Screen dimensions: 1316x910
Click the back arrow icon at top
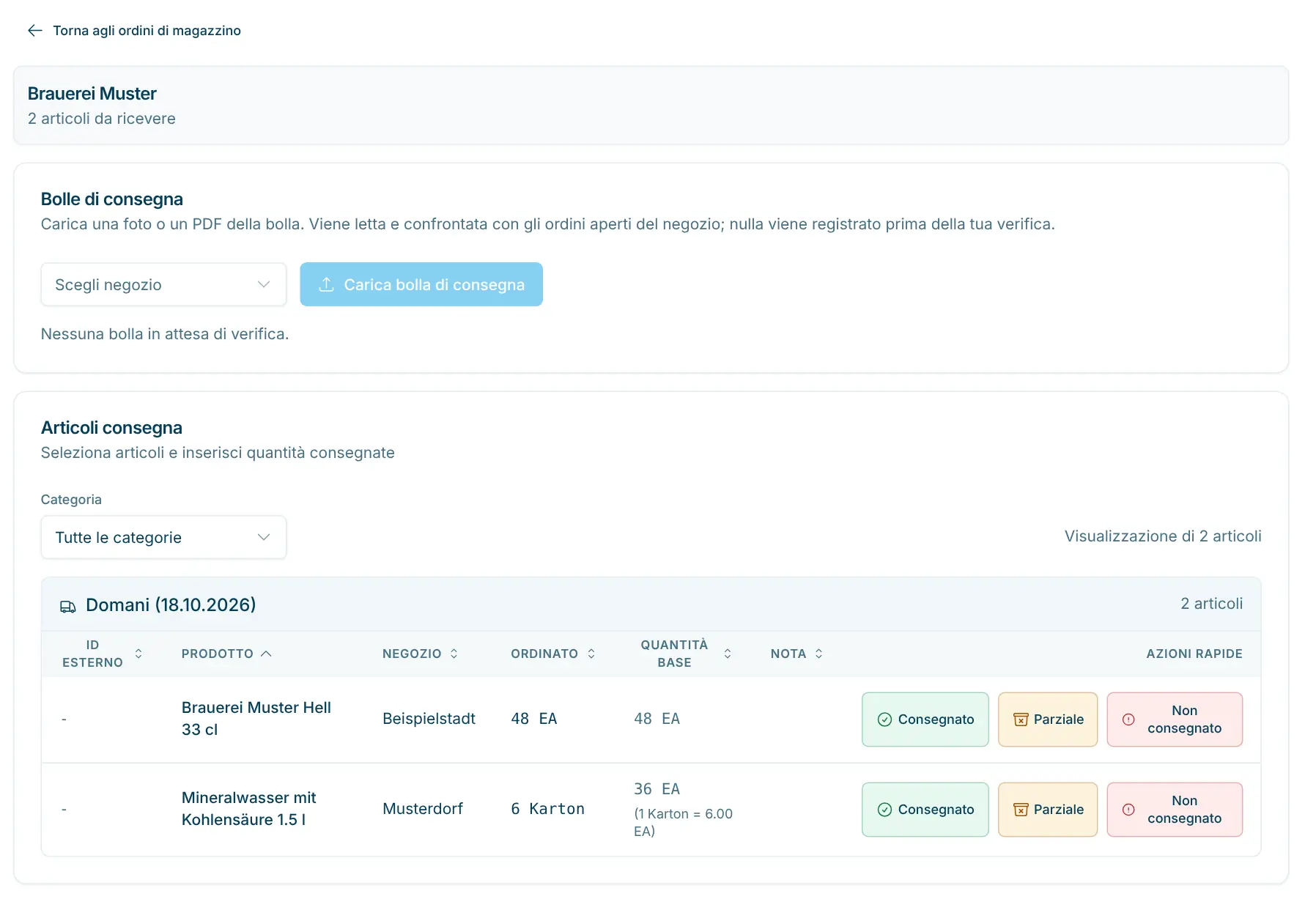34,30
